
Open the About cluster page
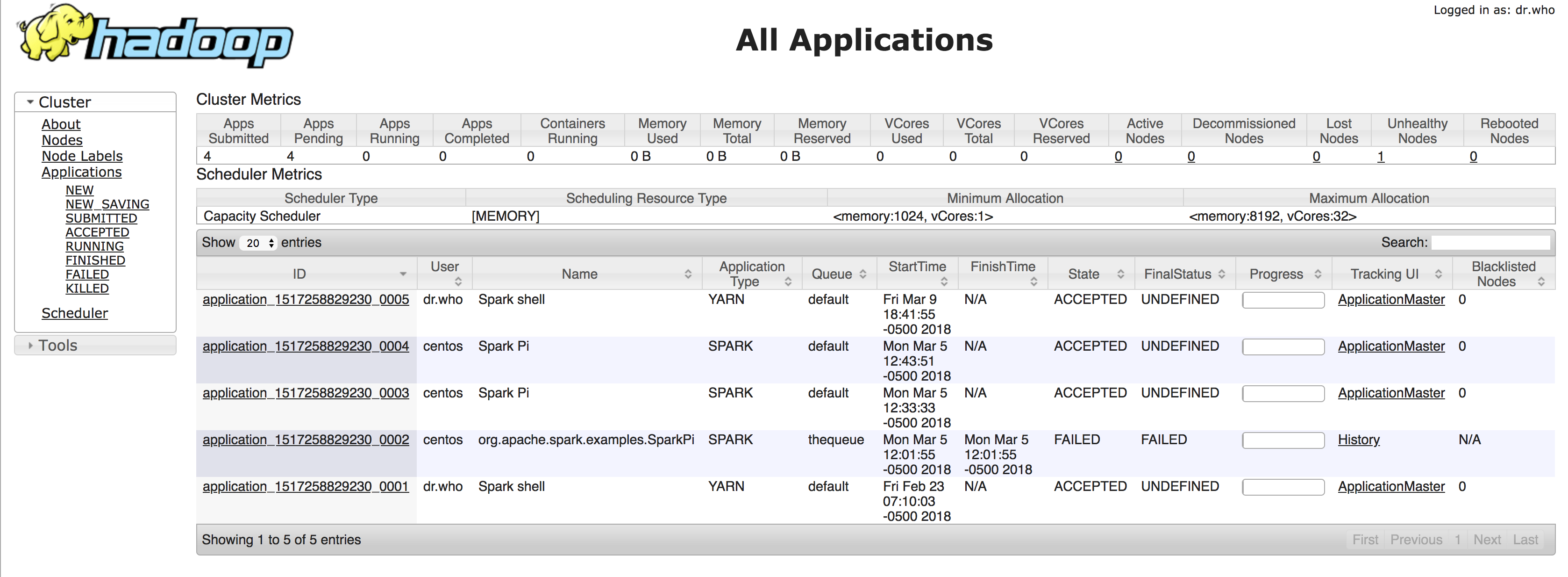[x=61, y=124]
